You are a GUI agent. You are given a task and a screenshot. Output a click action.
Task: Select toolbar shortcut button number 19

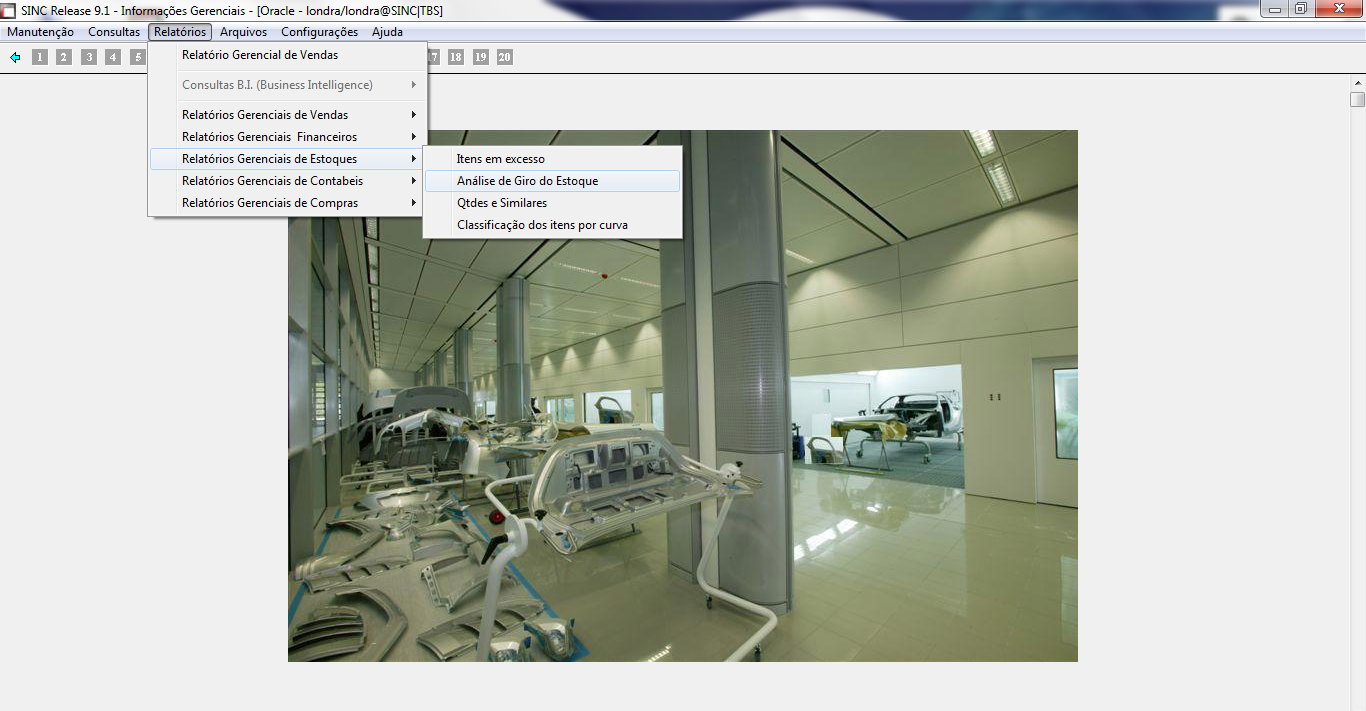pos(481,57)
